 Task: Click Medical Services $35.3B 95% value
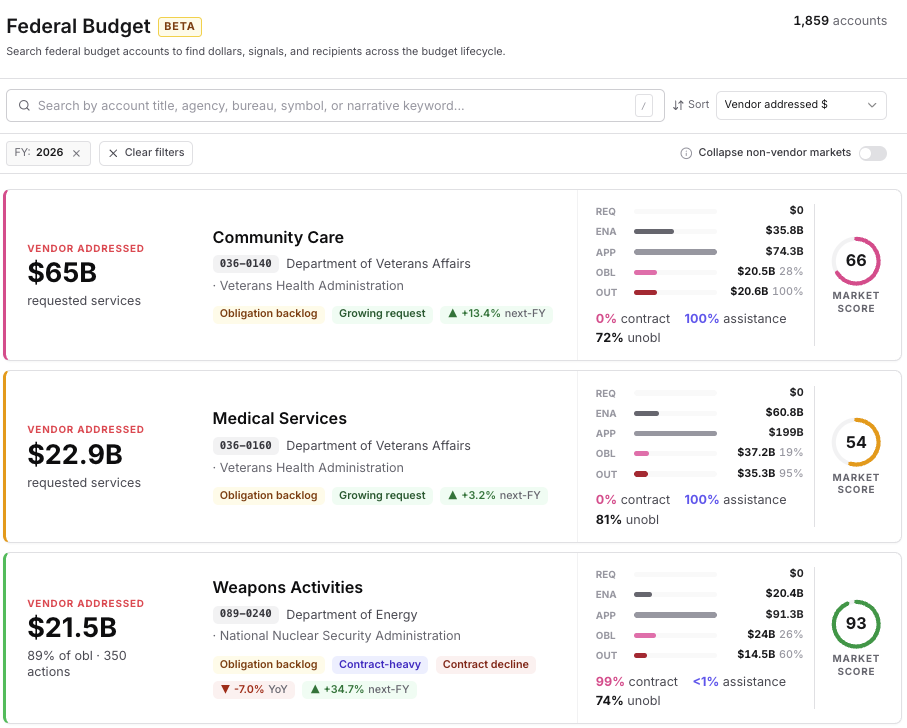tap(770, 474)
